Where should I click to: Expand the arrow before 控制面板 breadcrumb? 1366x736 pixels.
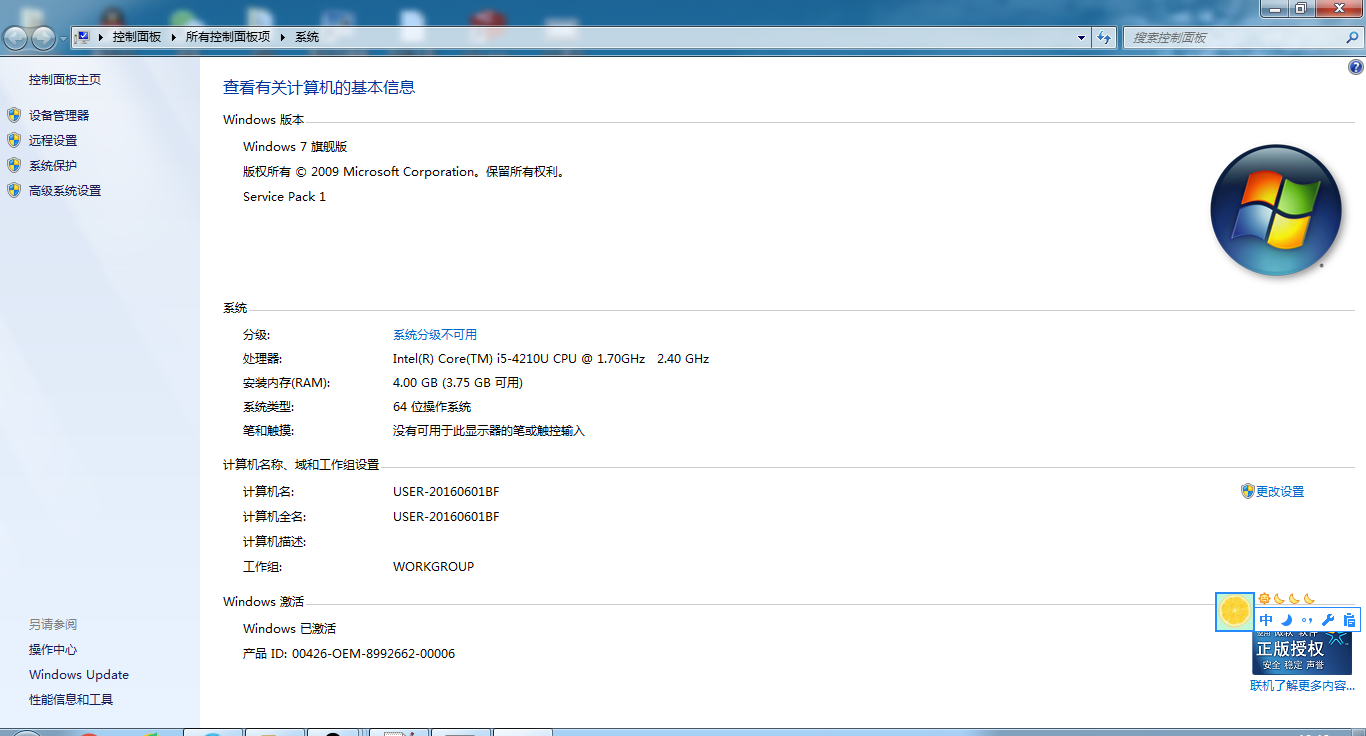tap(101, 37)
